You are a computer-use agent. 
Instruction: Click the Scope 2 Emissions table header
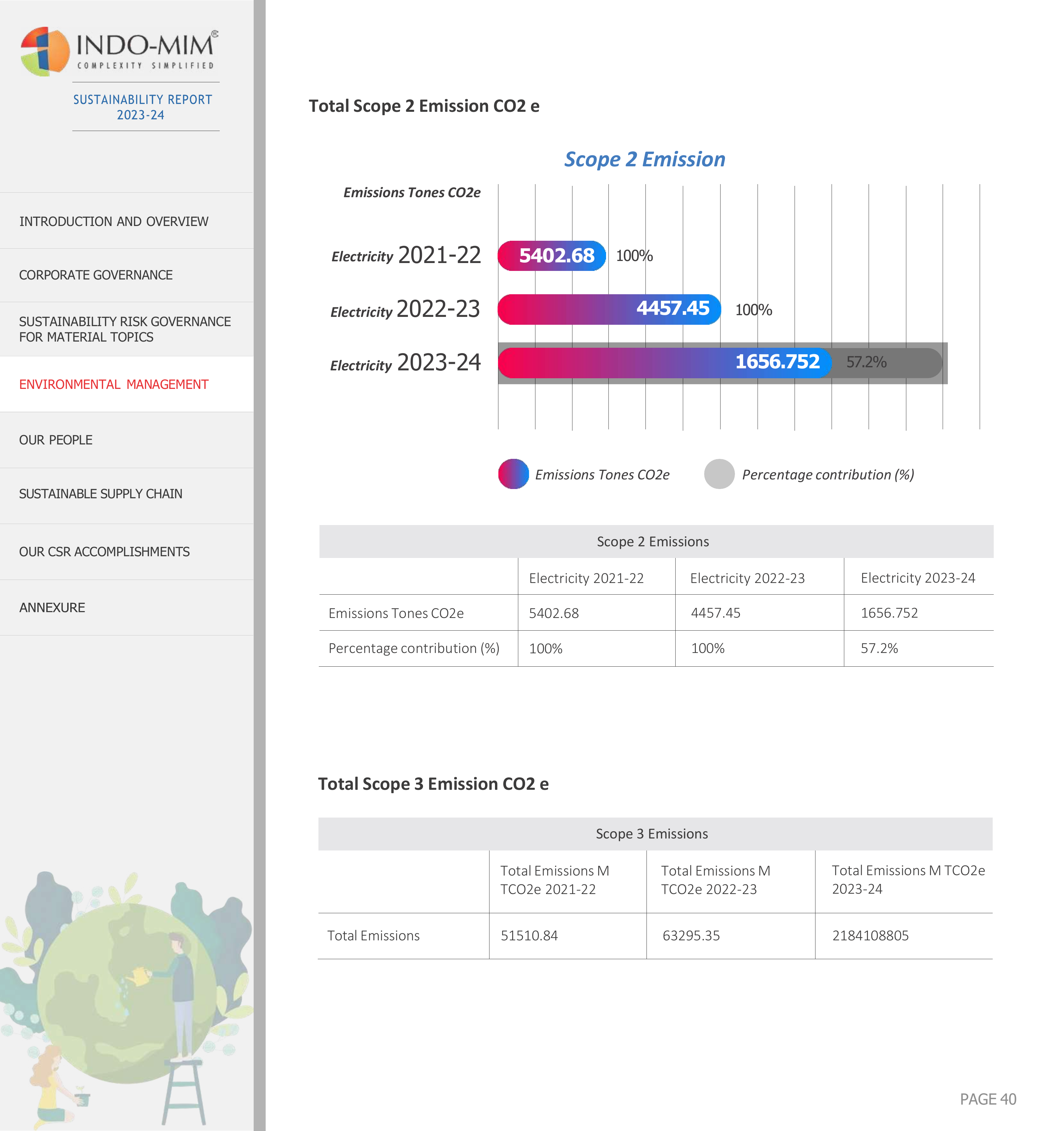656,541
